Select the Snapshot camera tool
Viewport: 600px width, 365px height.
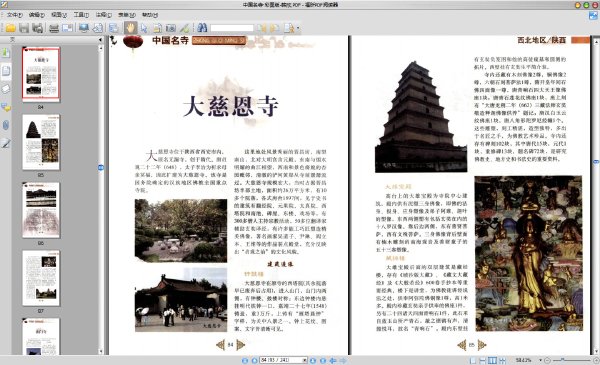pos(171,28)
